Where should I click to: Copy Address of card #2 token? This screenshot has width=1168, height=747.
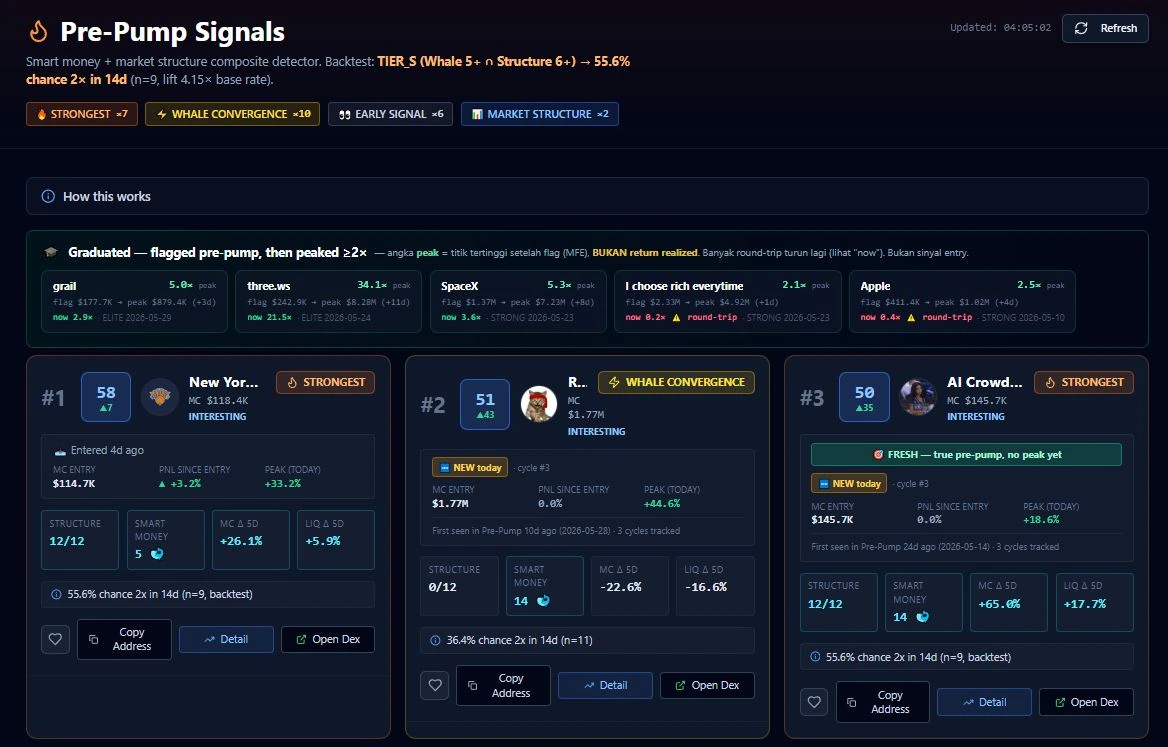point(504,685)
